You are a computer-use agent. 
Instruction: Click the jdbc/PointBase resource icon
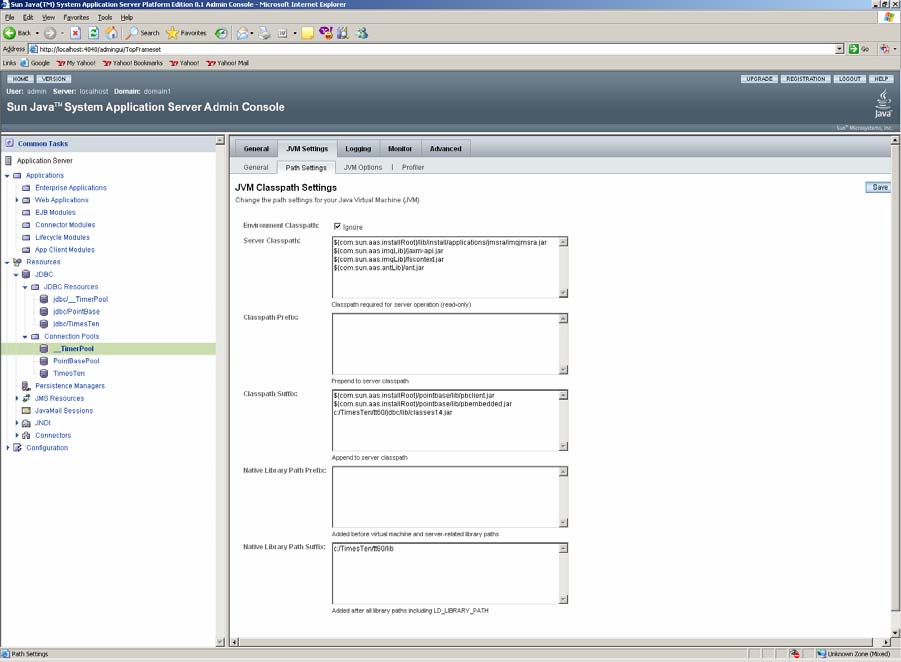(44, 311)
